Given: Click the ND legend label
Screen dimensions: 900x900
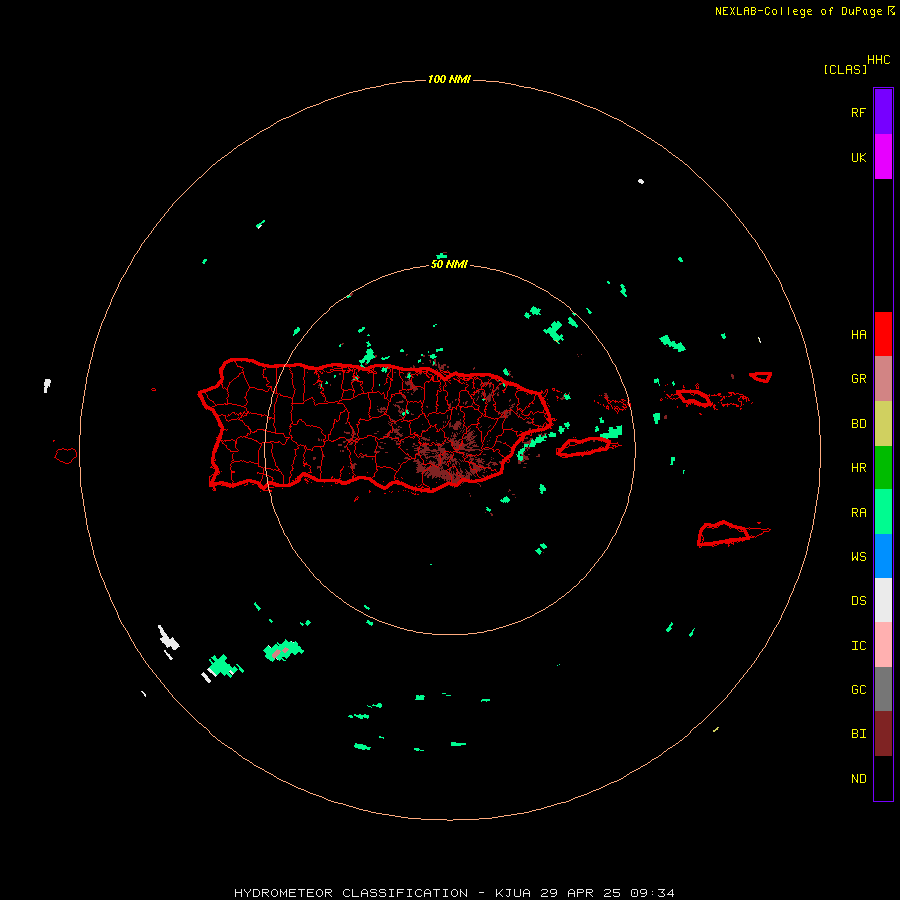Looking at the screenshot, I should [x=858, y=779].
